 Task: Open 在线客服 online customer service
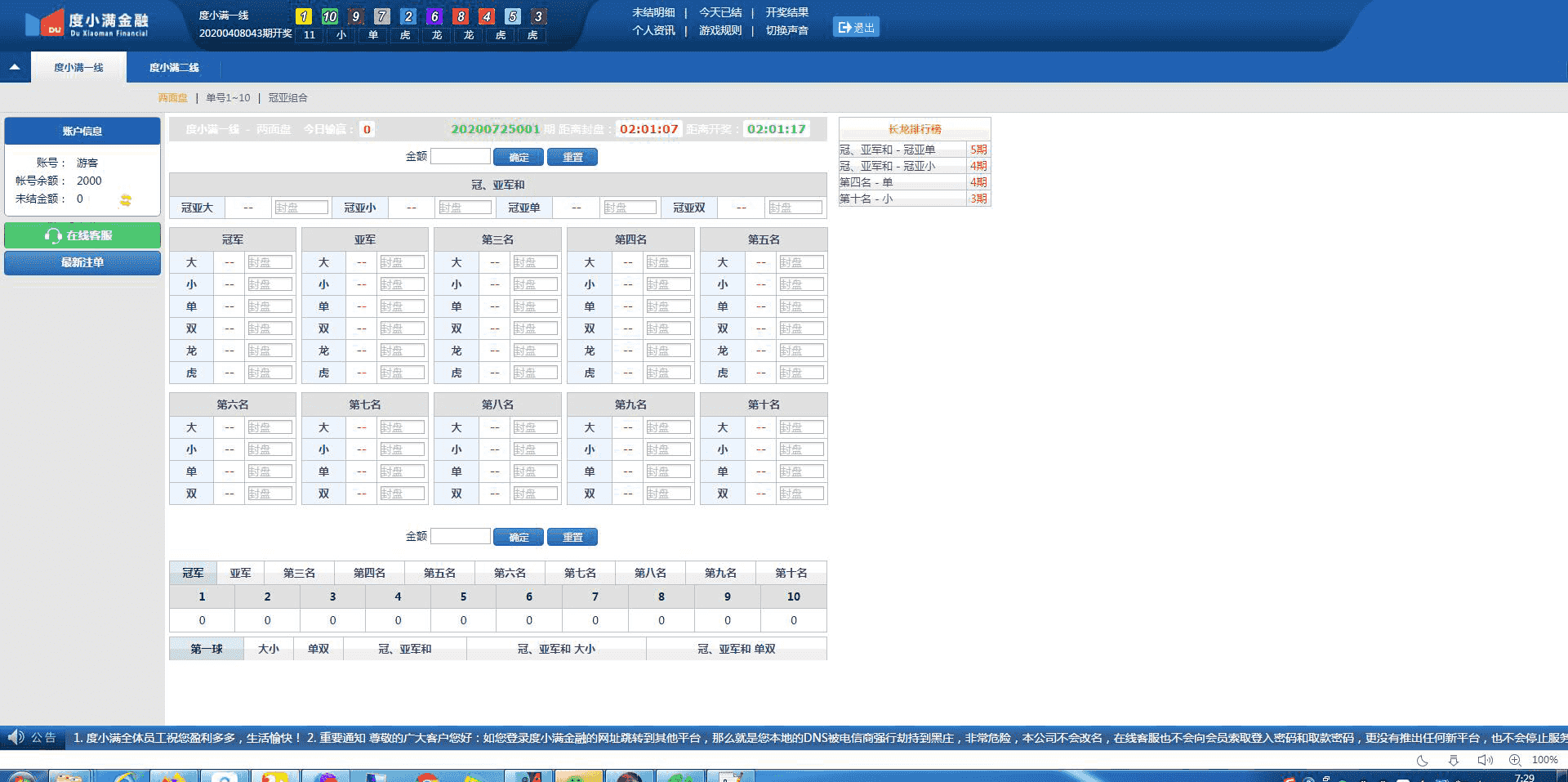click(82, 235)
